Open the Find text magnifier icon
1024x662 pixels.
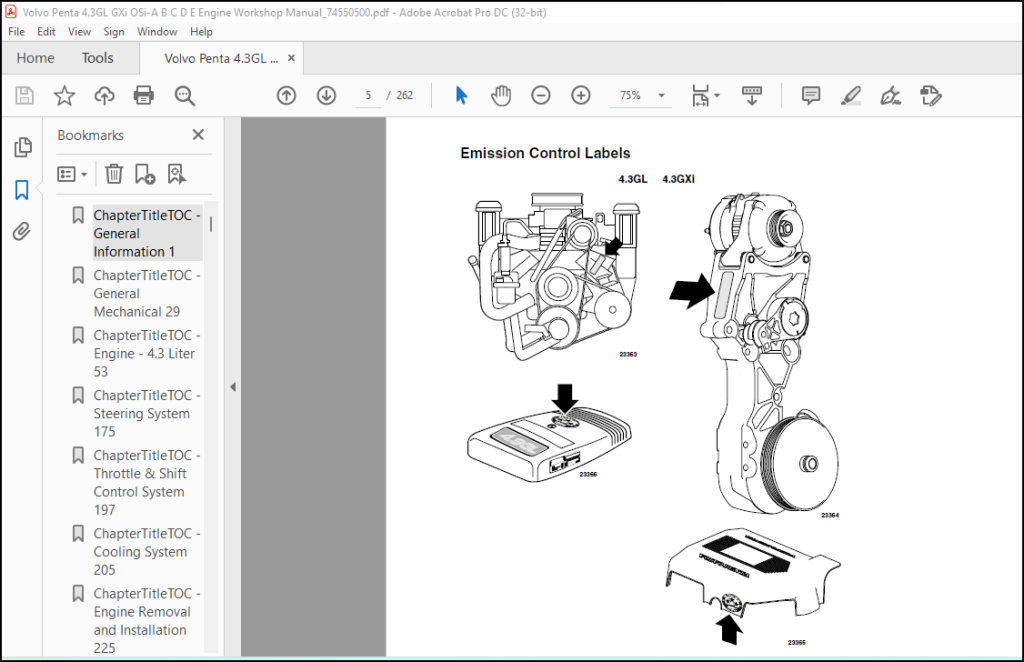185,95
